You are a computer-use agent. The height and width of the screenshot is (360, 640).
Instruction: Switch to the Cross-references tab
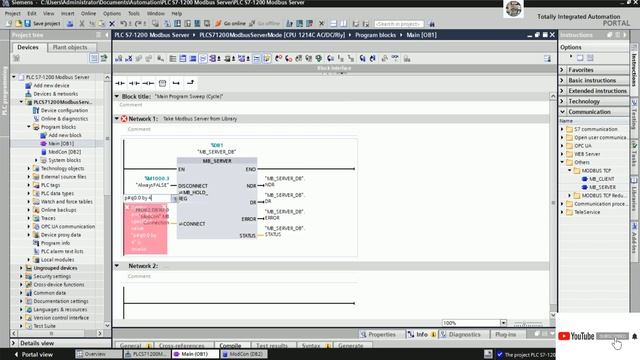(181, 346)
